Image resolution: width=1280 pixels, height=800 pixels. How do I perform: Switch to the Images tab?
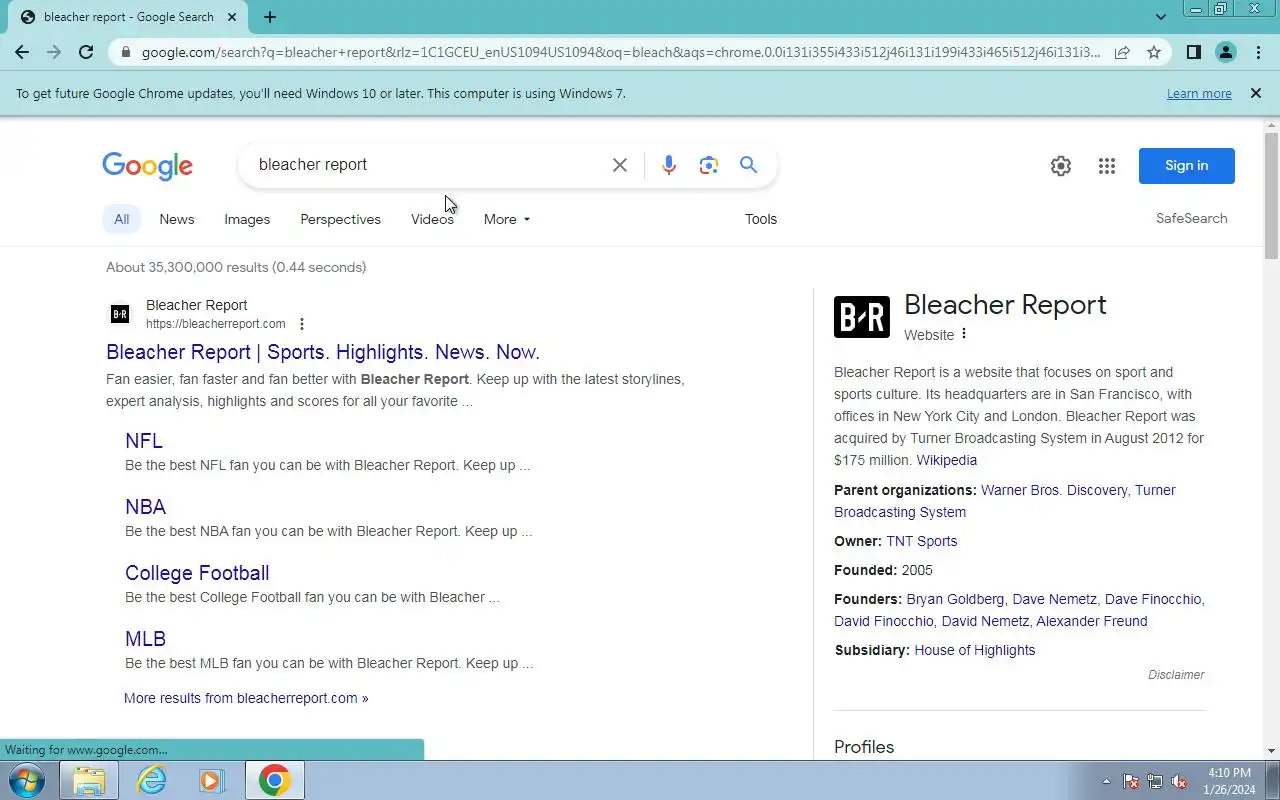[247, 219]
